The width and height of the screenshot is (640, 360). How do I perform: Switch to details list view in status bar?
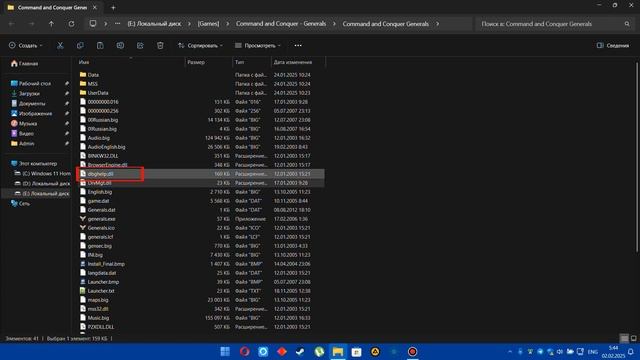point(624,338)
